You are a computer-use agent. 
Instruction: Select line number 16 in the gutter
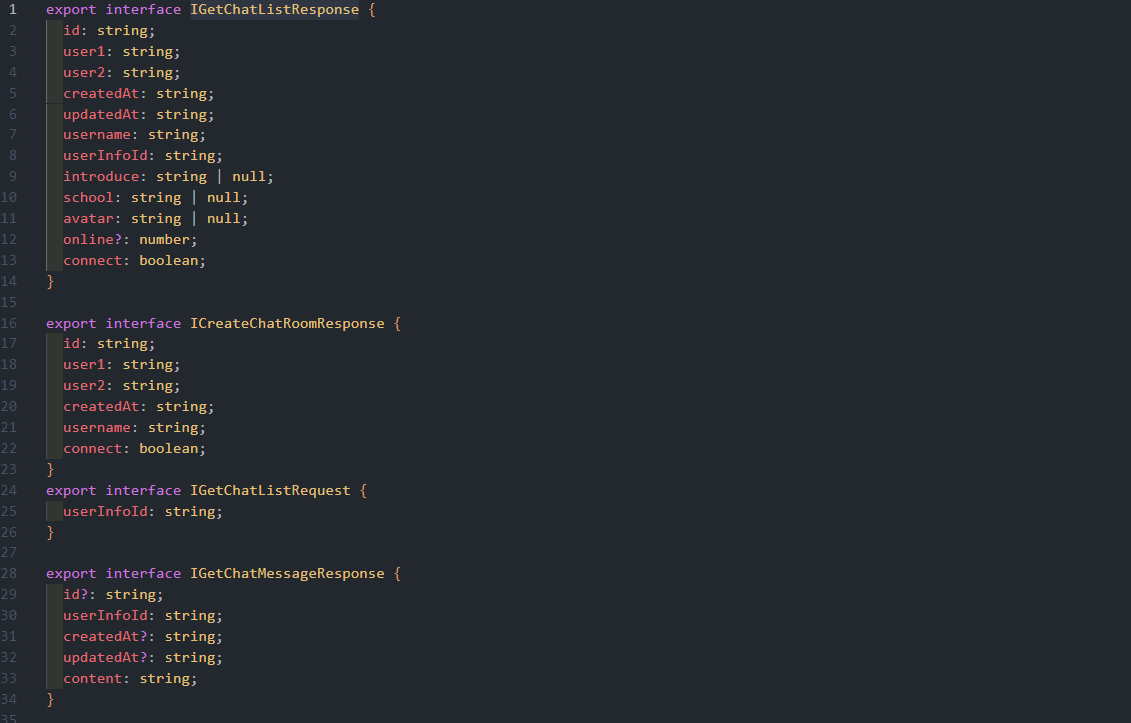click(x=10, y=323)
